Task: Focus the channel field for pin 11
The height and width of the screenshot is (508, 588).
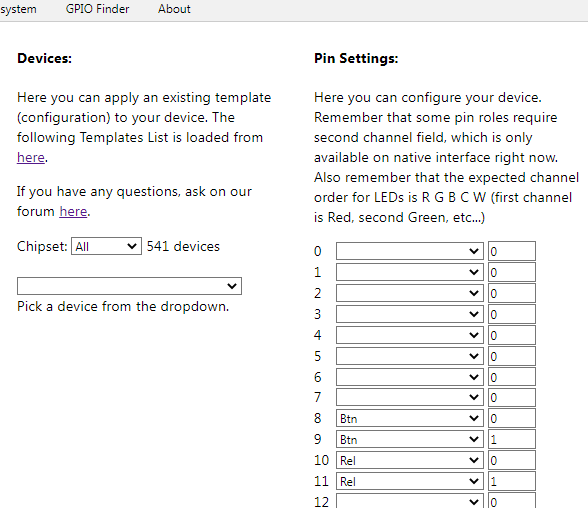Action: point(512,481)
